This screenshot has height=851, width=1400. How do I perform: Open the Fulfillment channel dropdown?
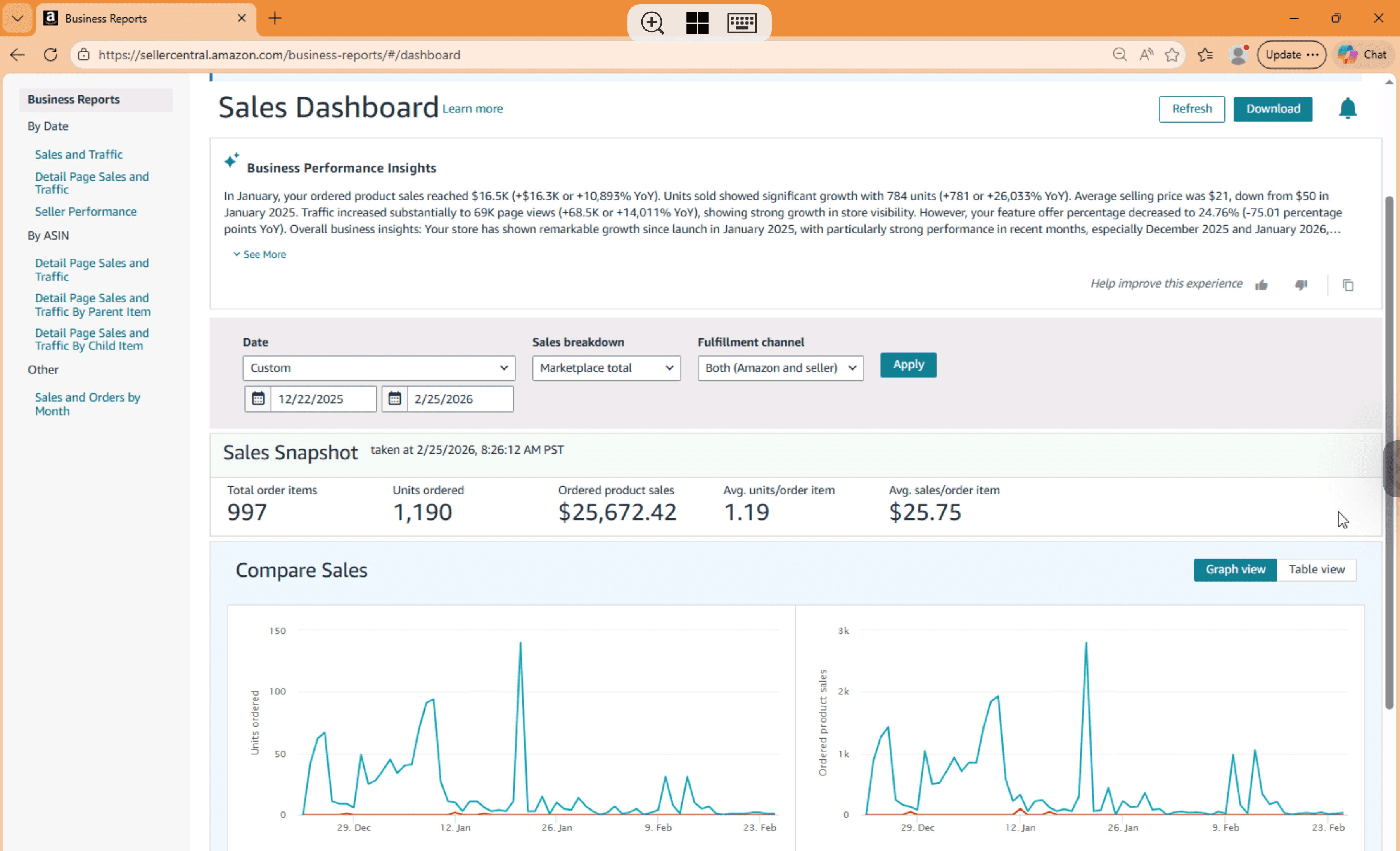[x=780, y=368]
